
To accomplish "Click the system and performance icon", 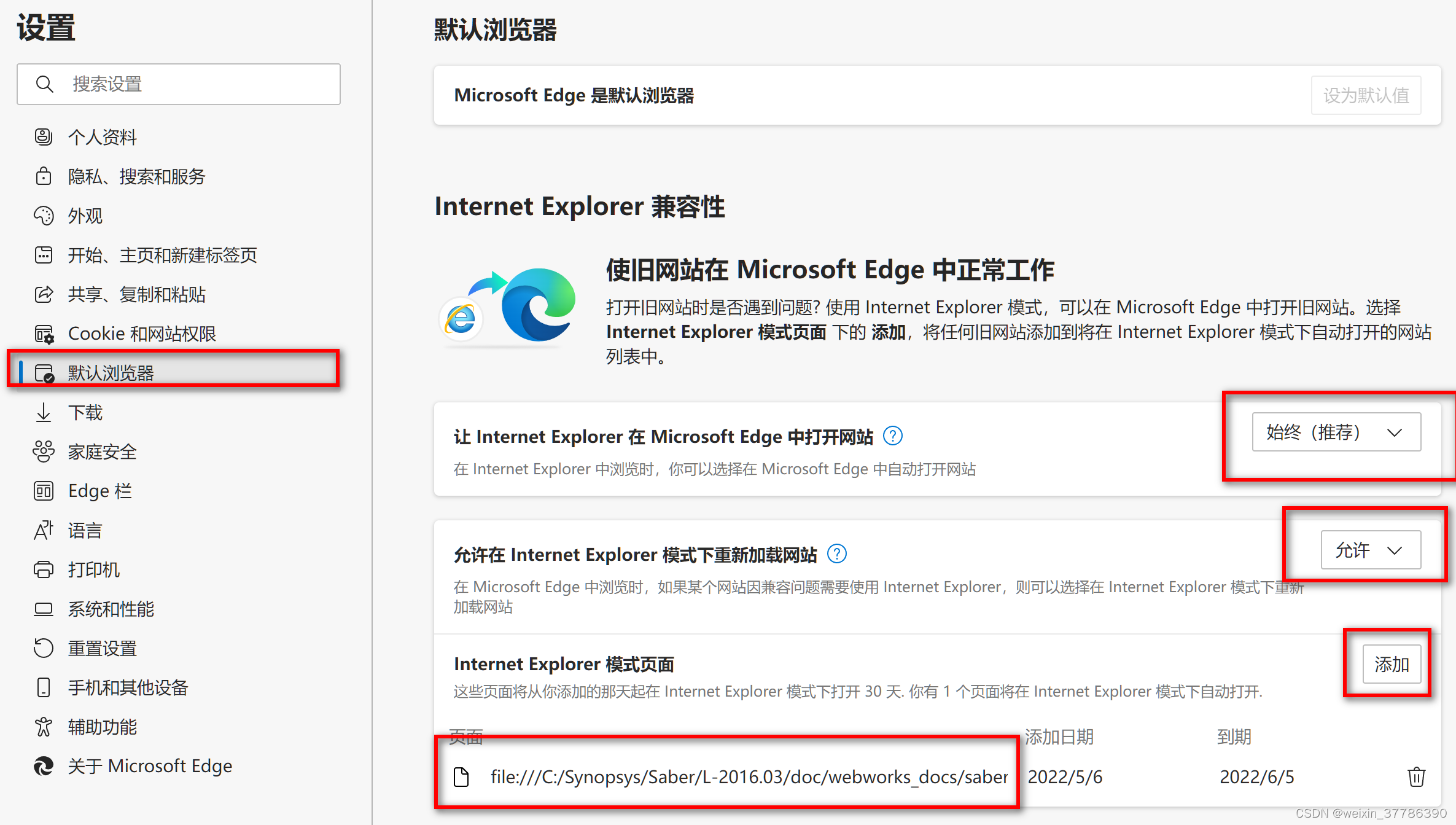I will 44,609.
